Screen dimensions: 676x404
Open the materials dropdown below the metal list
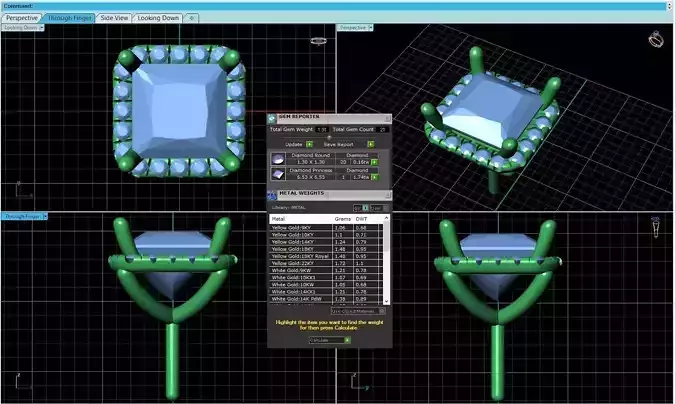point(358,311)
